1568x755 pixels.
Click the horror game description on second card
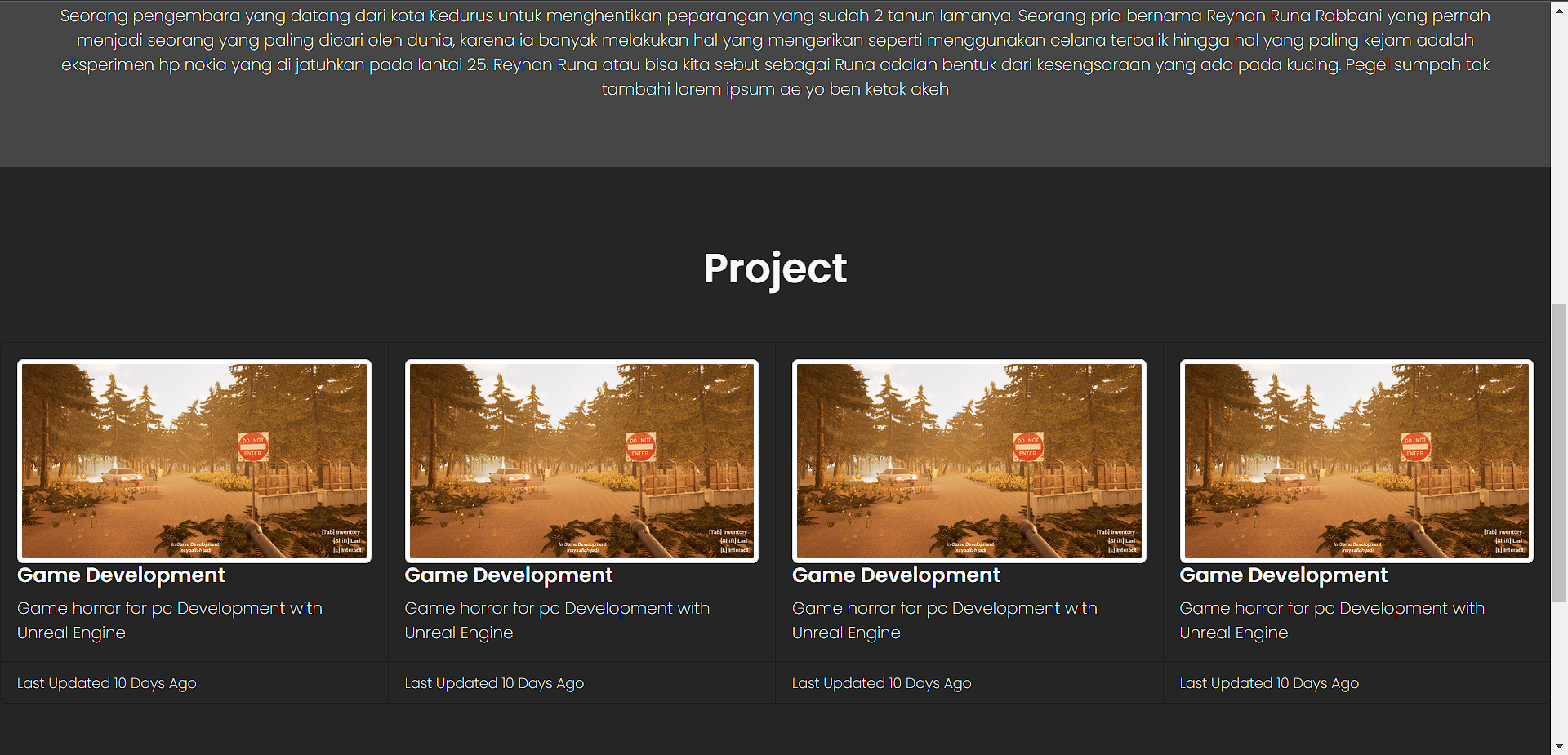556,620
